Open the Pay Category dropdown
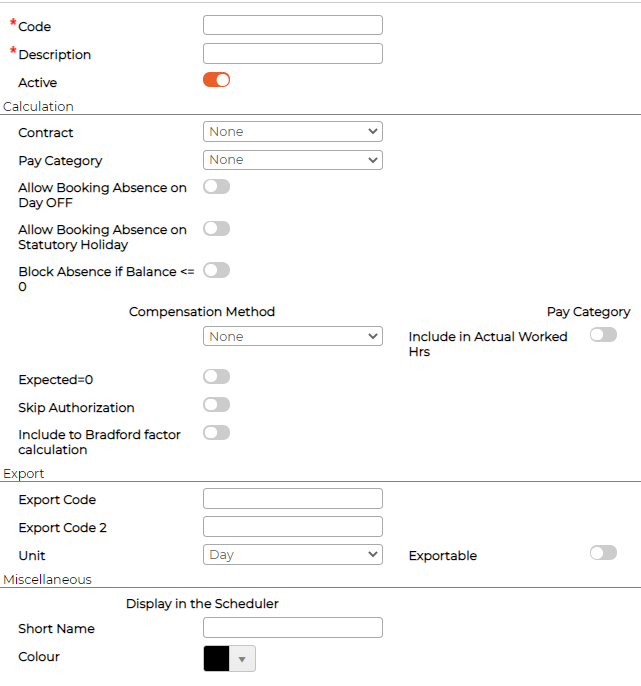Screen dimensions: 641x686 293,160
